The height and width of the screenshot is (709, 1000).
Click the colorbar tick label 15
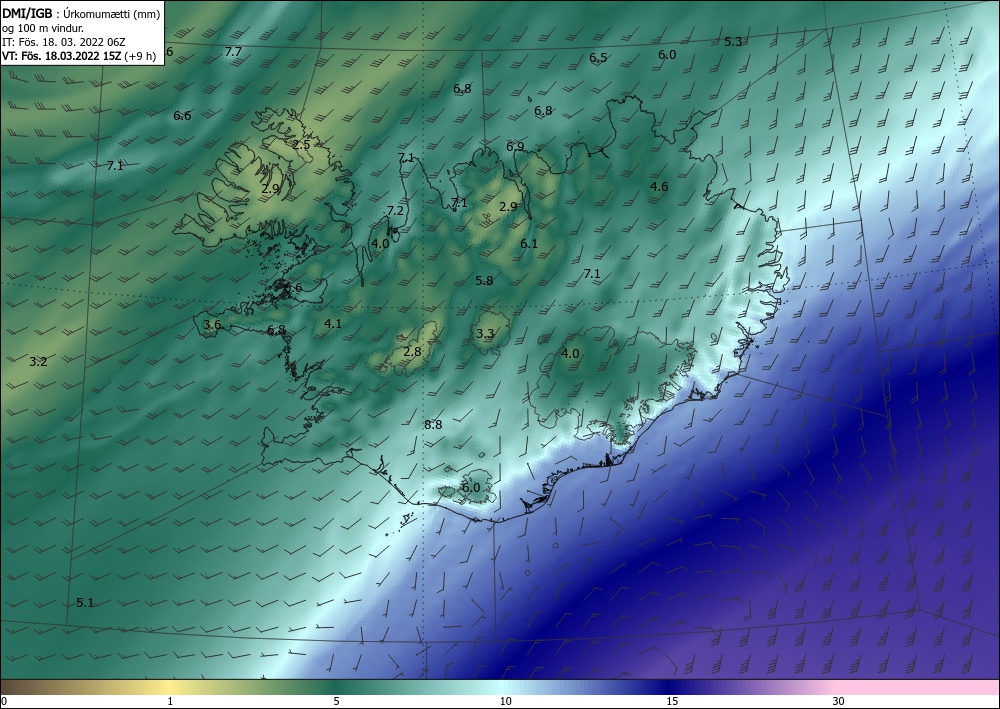pyautogui.click(x=672, y=702)
